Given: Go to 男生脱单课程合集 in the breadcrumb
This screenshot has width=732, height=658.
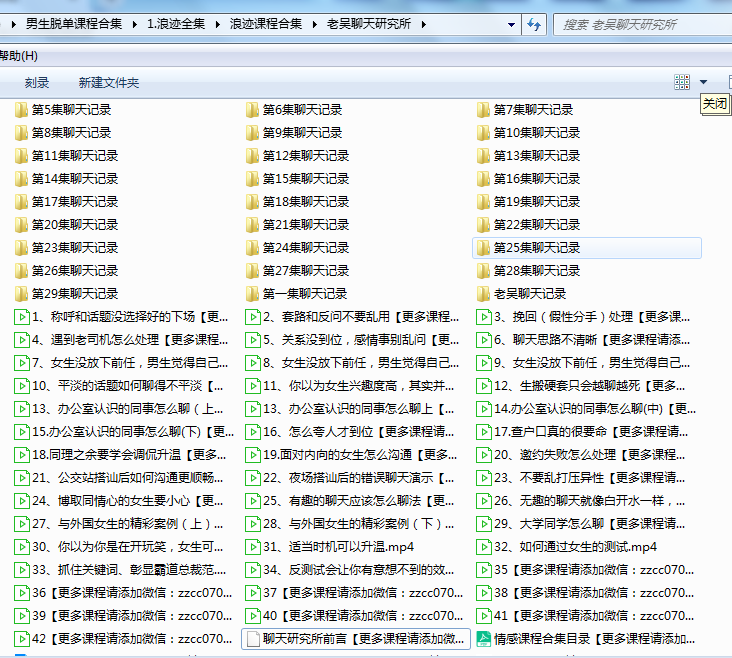Looking at the screenshot, I should click(x=74, y=24).
